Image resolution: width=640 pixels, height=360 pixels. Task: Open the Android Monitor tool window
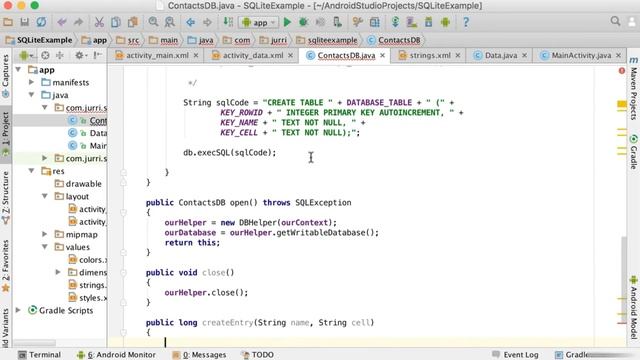coord(116,355)
